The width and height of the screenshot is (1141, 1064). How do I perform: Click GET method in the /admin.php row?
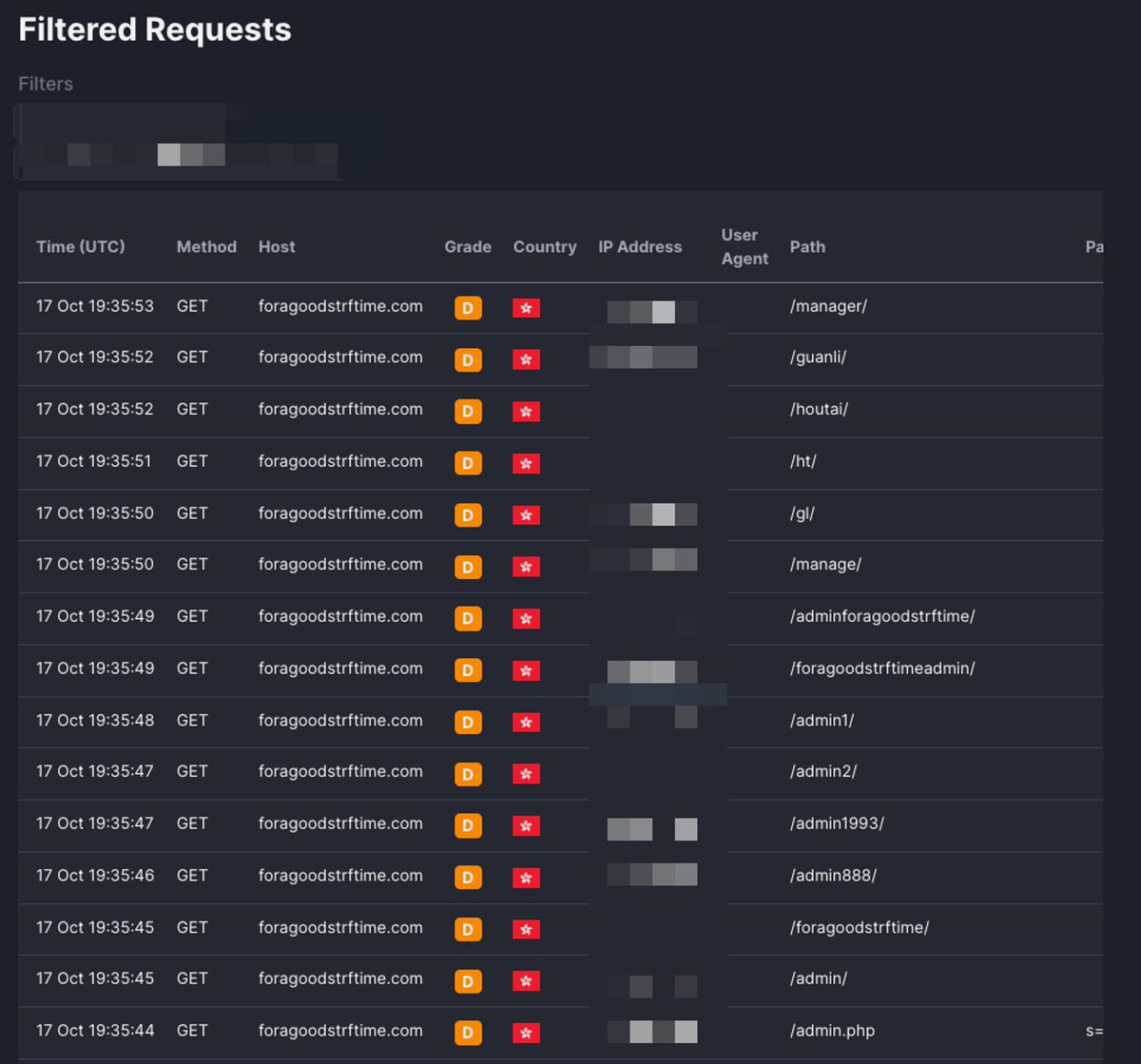[192, 1030]
